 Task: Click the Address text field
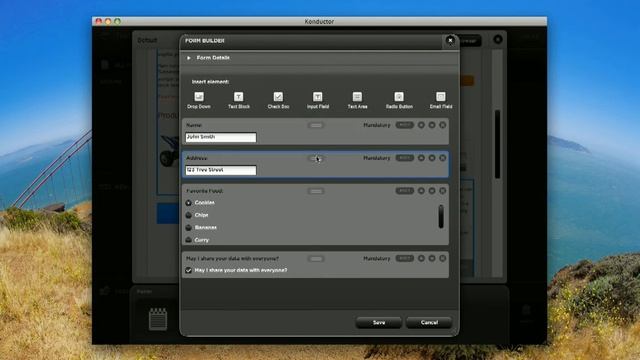[221, 170]
